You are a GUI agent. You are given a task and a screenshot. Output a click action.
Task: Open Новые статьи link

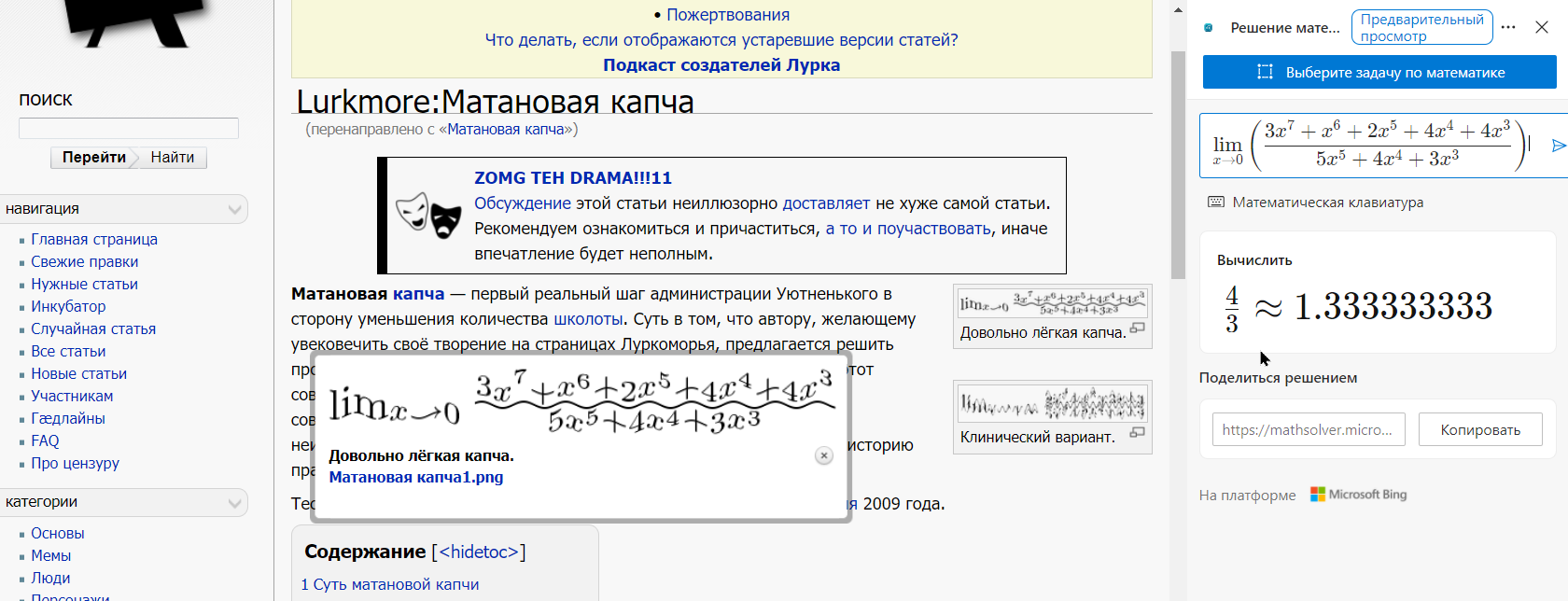tap(78, 373)
